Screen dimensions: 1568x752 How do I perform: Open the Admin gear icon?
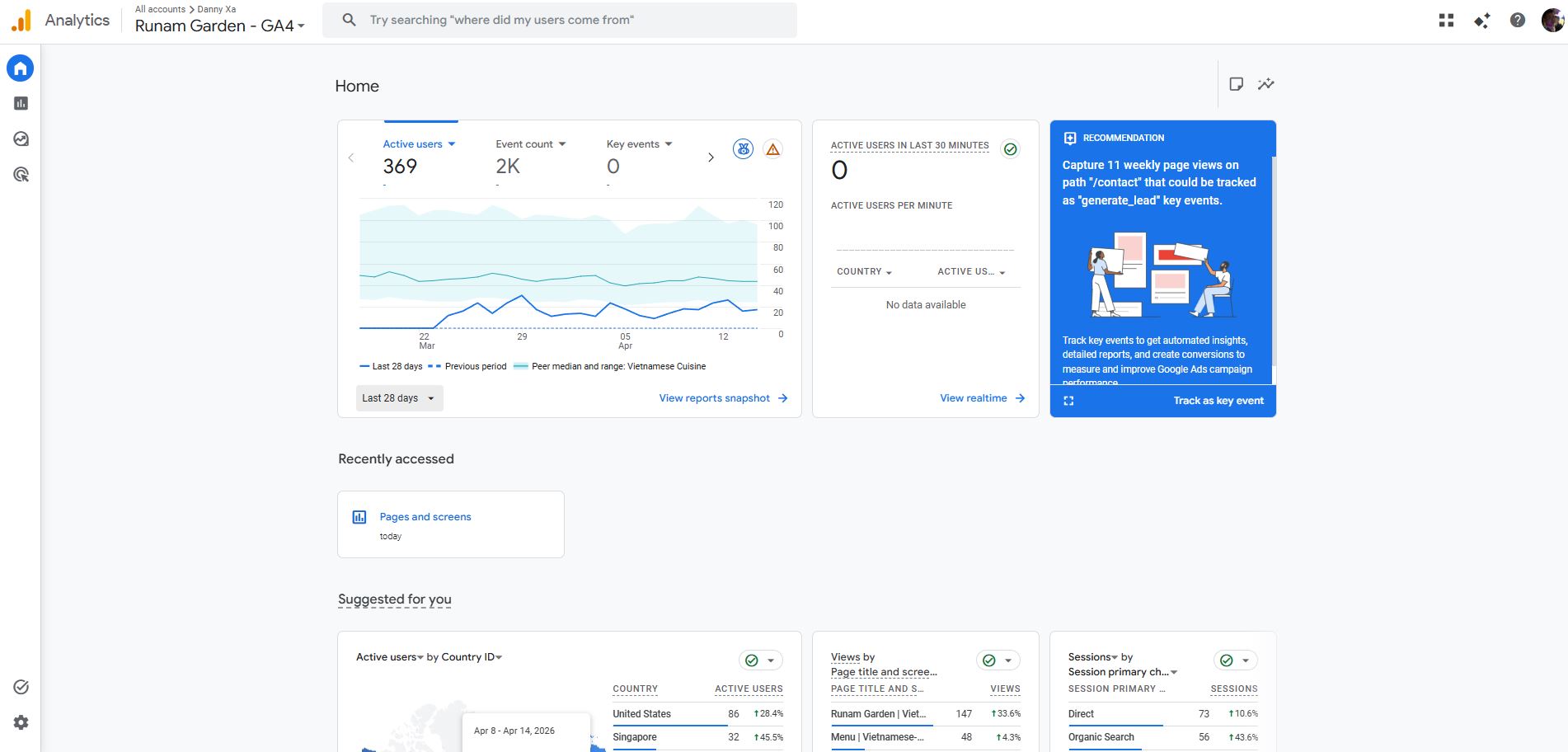point(21,722)
